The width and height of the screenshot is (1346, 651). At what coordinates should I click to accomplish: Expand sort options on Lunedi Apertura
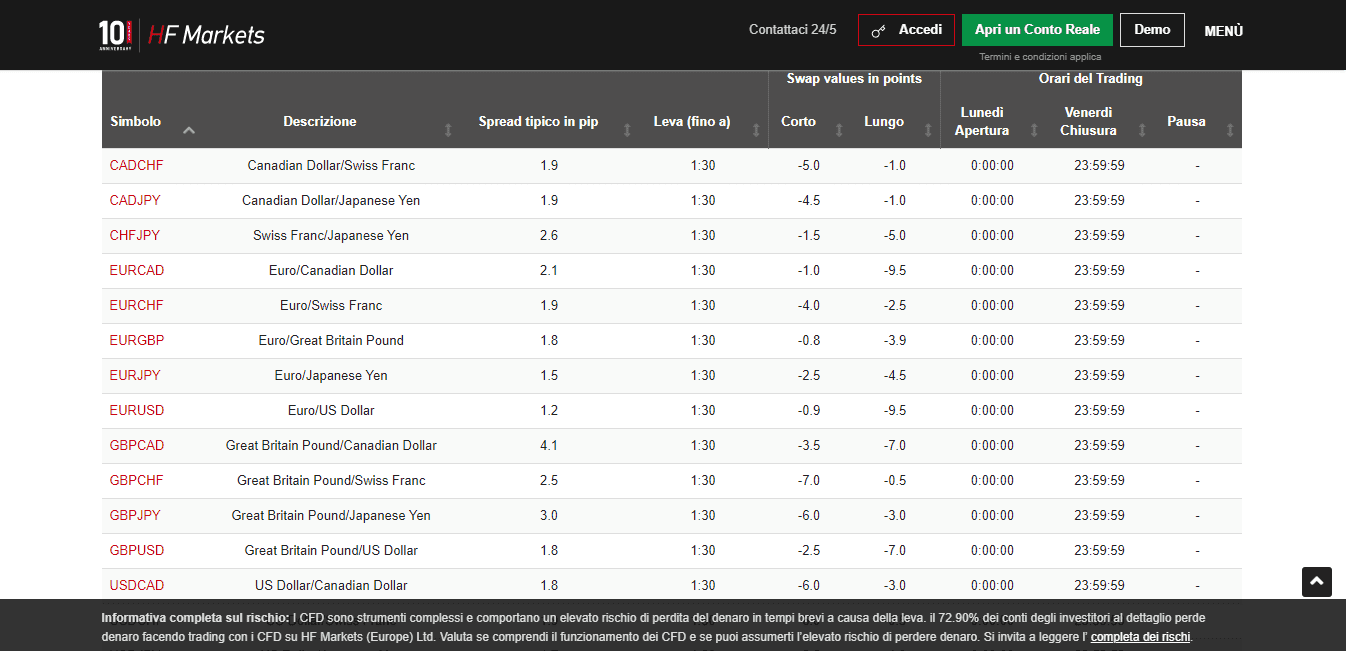click(x=1034, y=130)
